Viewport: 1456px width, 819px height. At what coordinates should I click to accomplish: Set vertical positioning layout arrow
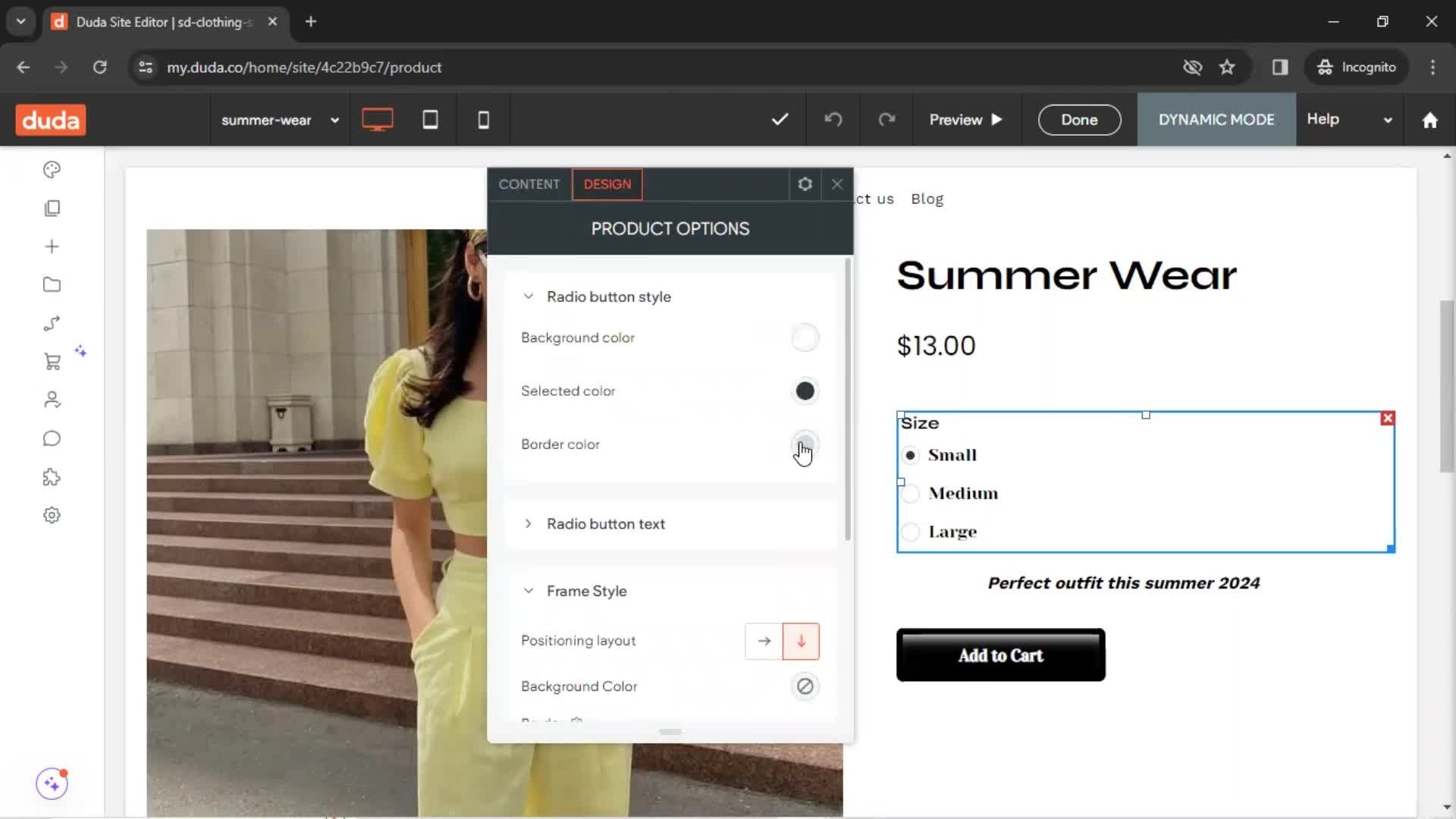(801, 641)
